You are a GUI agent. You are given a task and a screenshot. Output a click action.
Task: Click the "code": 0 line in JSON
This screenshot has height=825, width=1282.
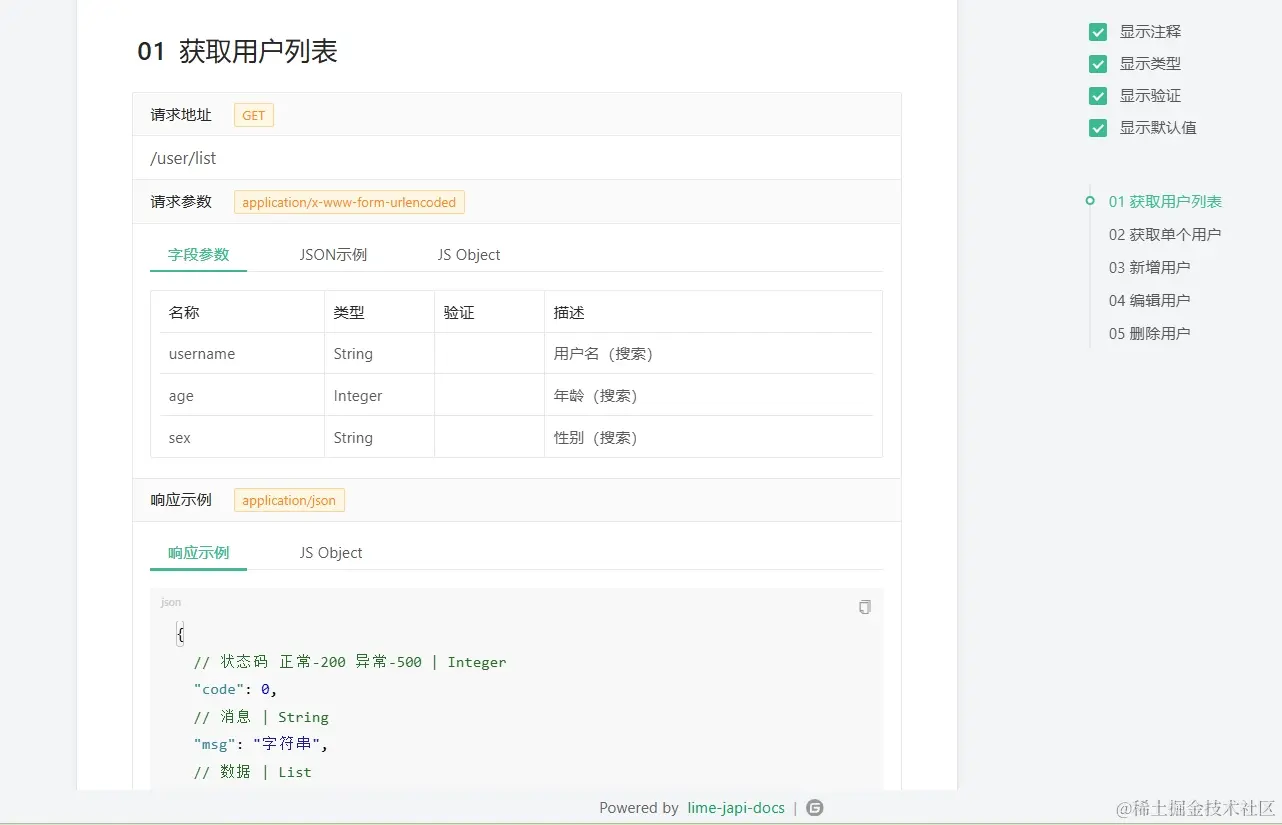[x=235, y=689]
